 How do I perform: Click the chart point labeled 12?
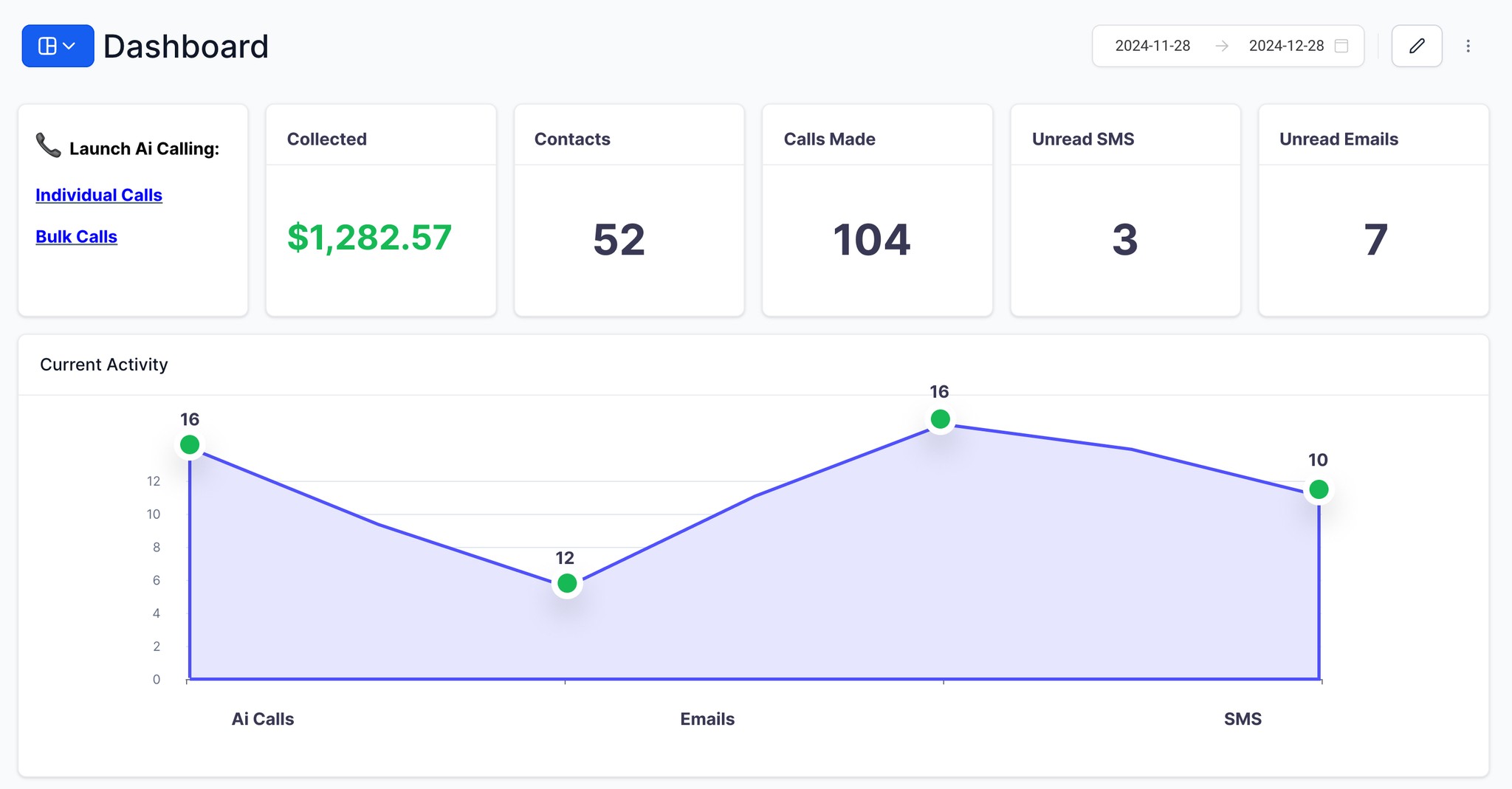coord(567,583)
